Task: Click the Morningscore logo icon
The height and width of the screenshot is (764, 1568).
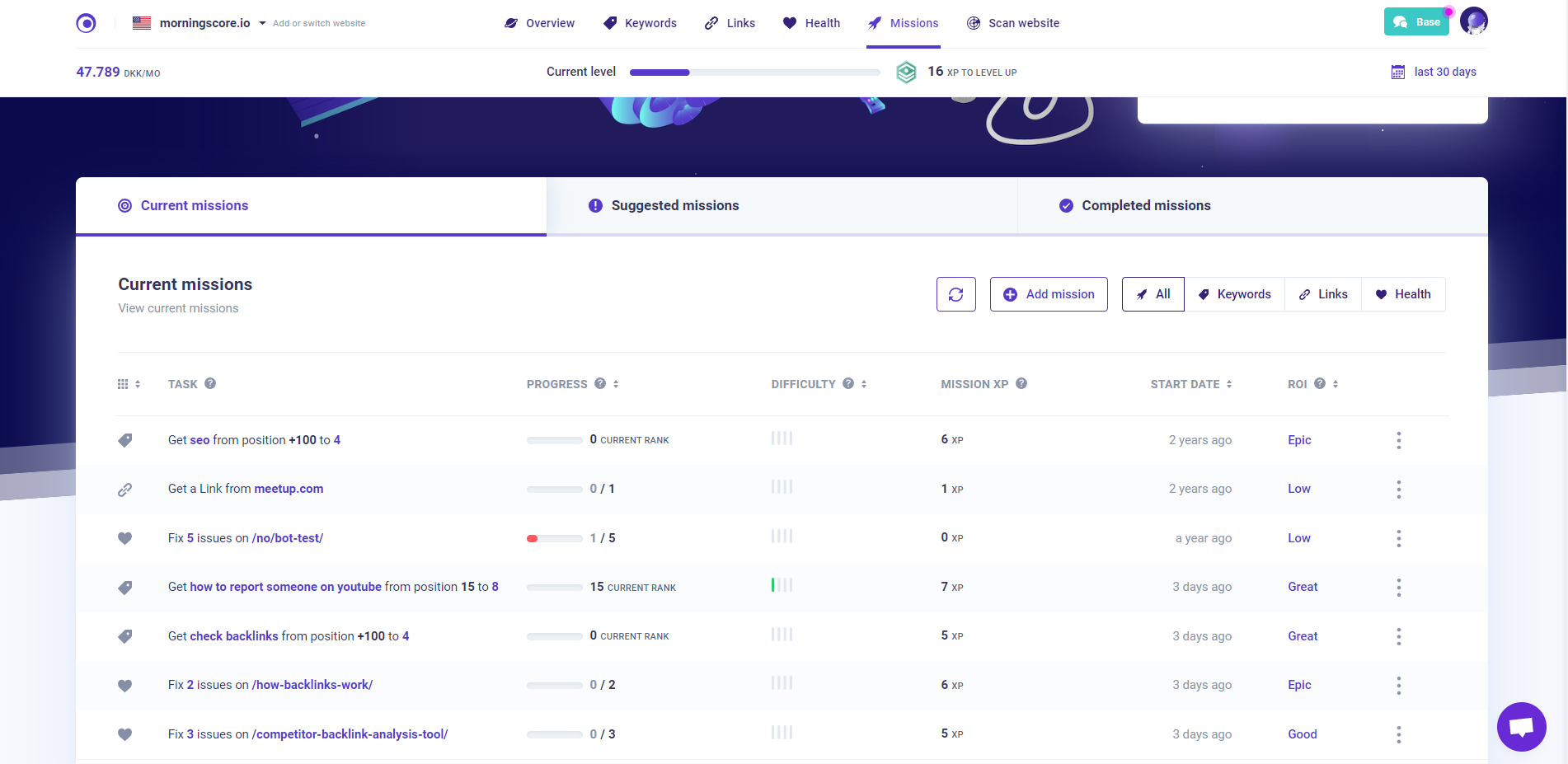Action: point(86,23)
